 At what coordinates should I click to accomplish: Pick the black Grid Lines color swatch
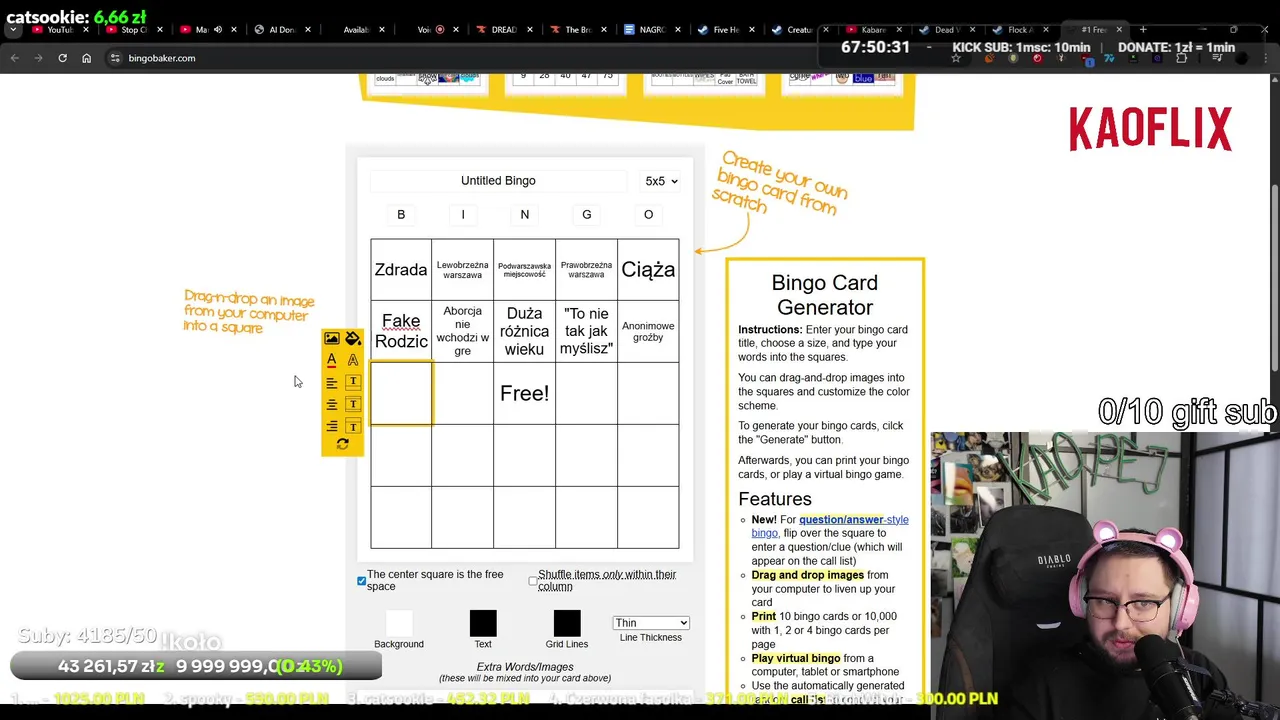[x=567, y=624]
